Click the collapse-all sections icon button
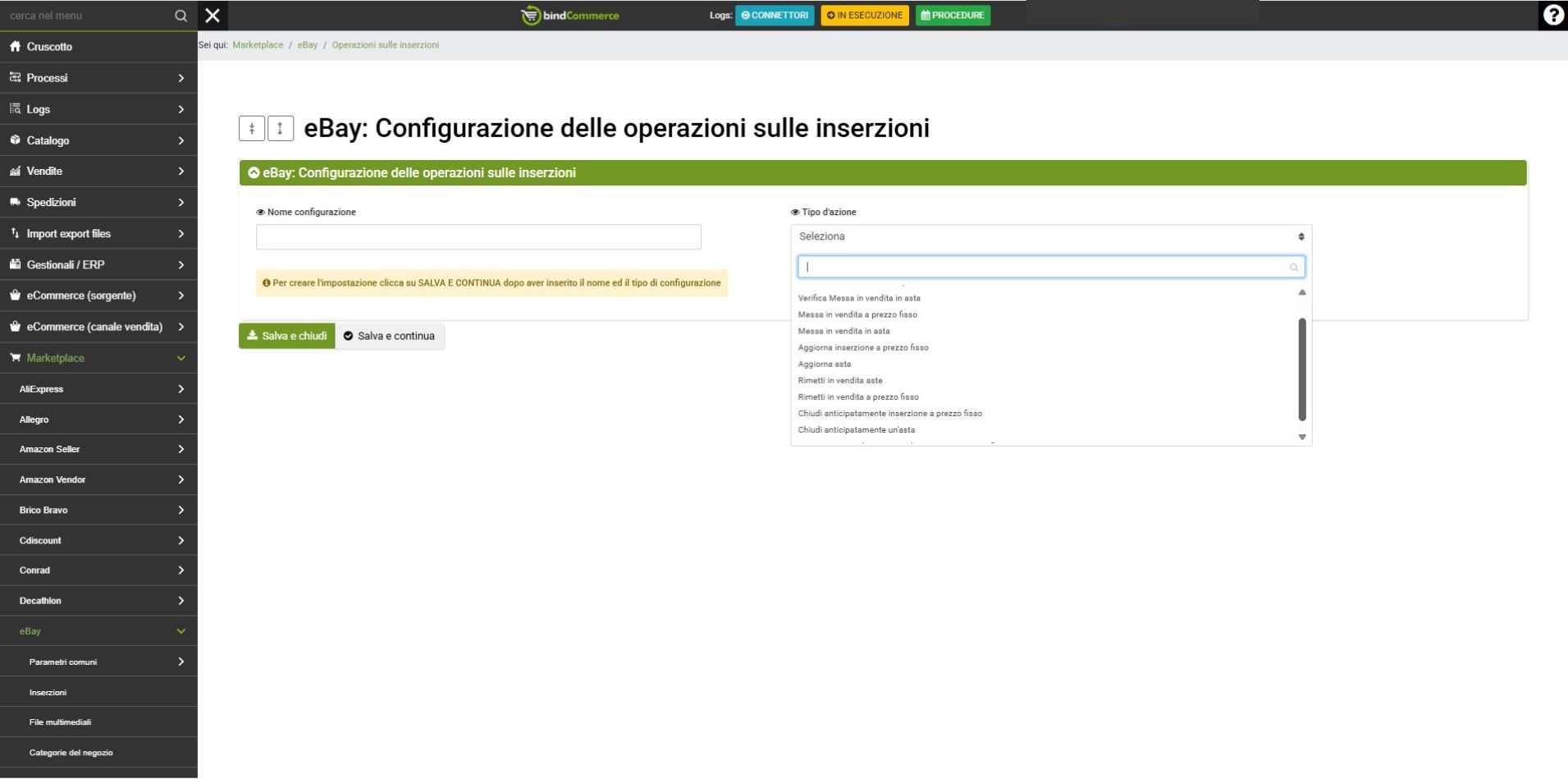 click(252, 128)
